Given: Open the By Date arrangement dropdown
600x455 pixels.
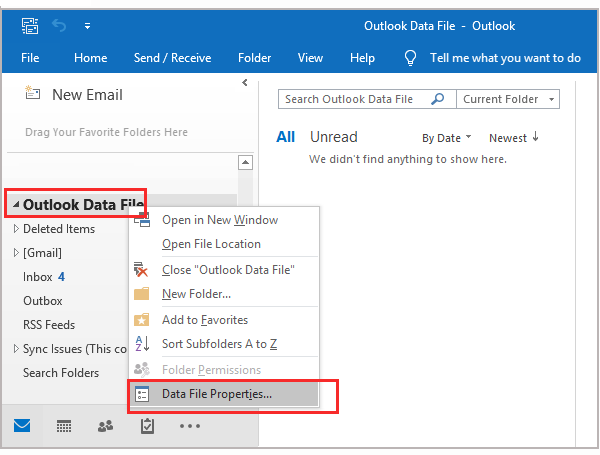Looking at the screenshot, I should pyautogui.click(x=447, y=138).
